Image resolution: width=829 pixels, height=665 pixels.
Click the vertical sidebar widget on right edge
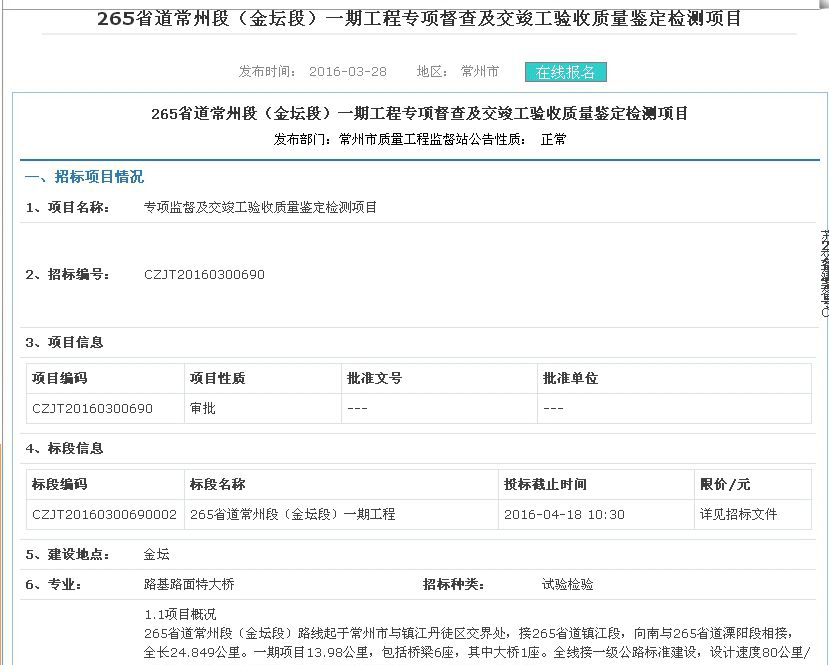point(823,274)
